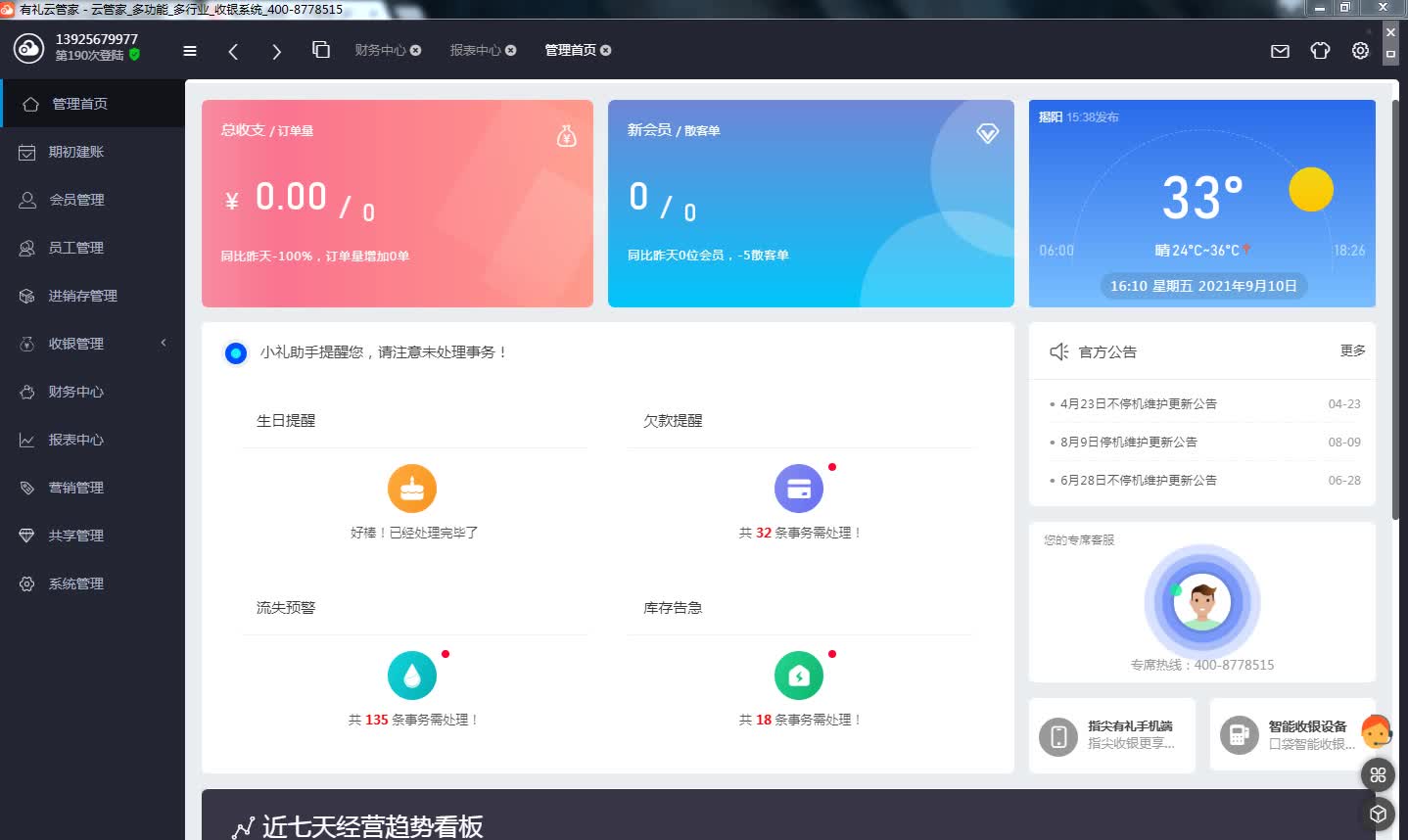
Task: Open 员工管理 in the sidebar
Action: 92,248
